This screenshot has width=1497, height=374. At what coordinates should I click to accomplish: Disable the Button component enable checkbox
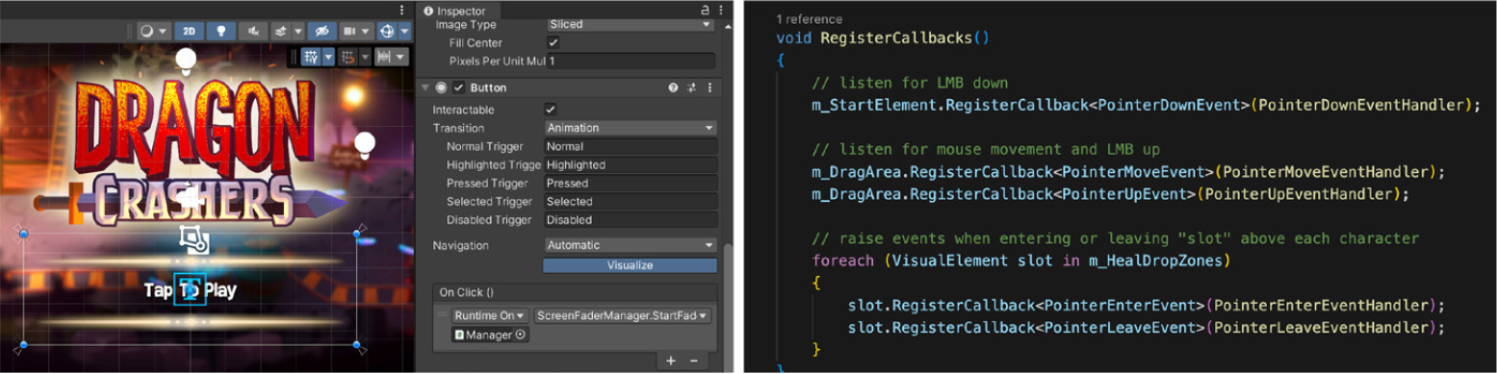click(459, 88)
